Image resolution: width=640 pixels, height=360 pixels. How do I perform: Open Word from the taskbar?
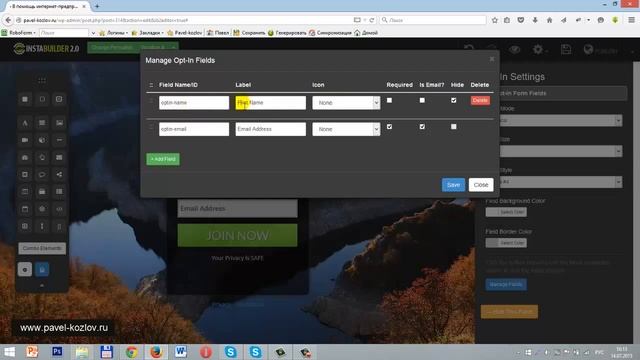coord(181,351)
